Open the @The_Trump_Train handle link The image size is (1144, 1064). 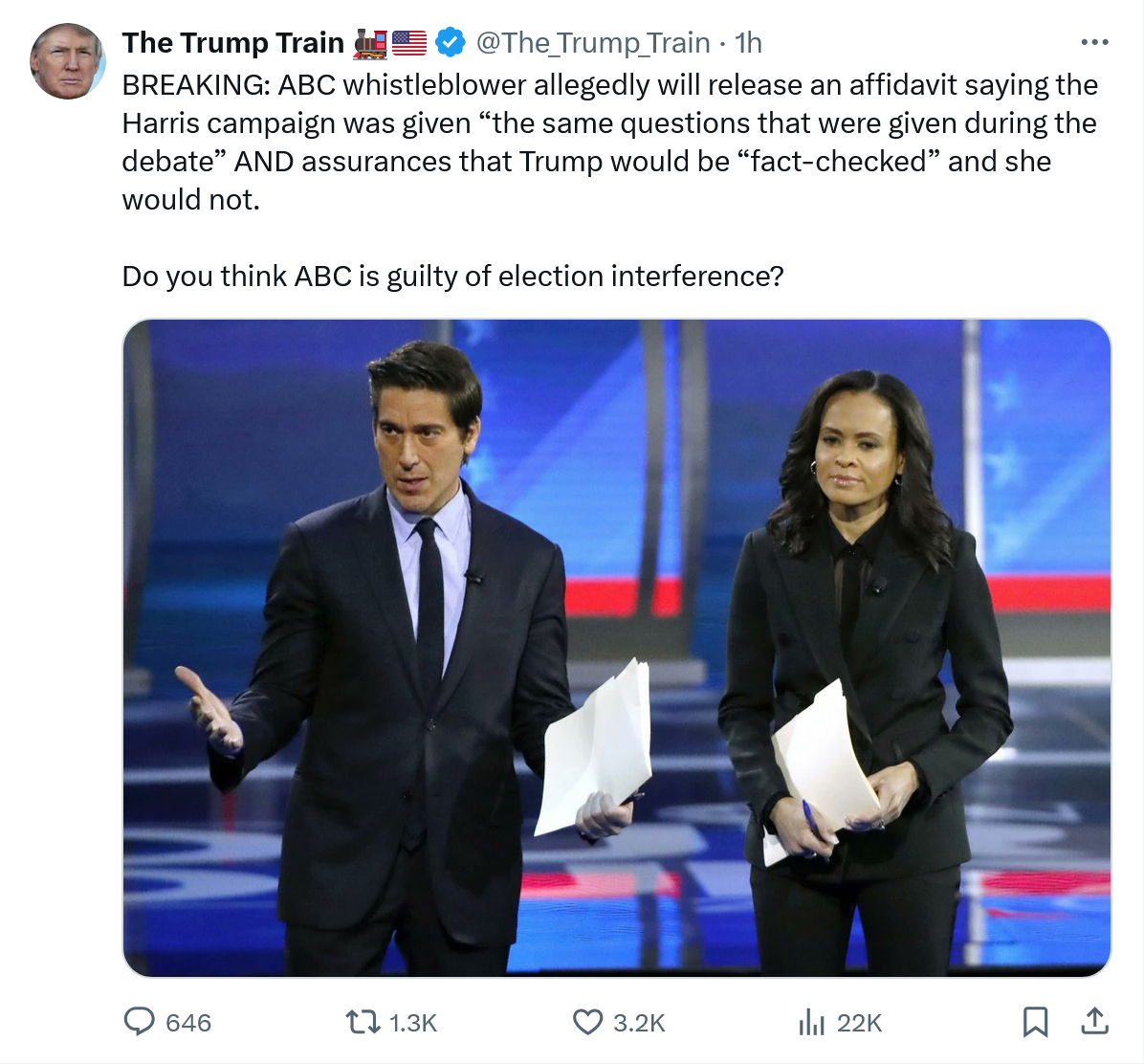593,43
